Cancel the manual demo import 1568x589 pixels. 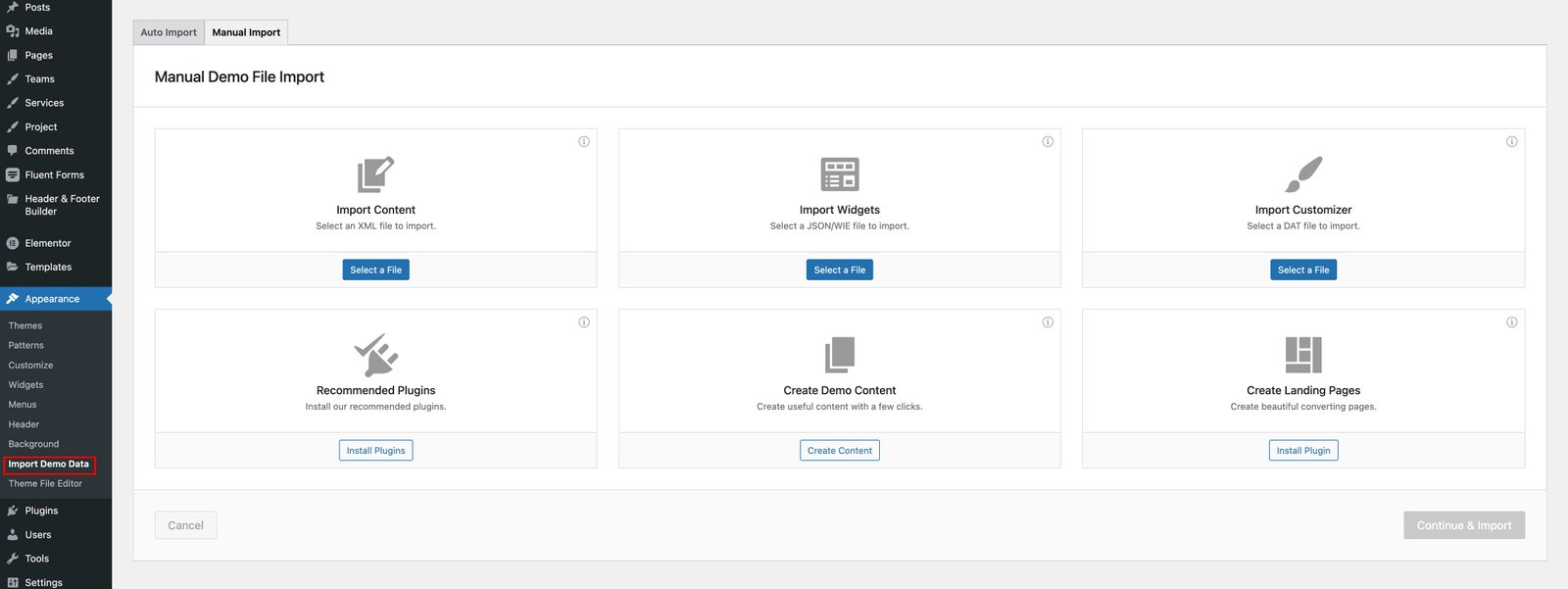[185, 525]
